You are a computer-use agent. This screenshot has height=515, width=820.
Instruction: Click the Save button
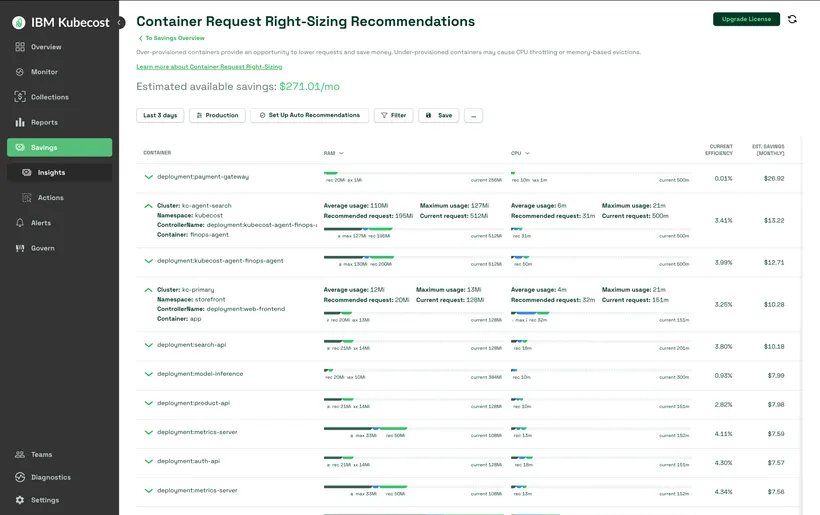pos(439,116)
